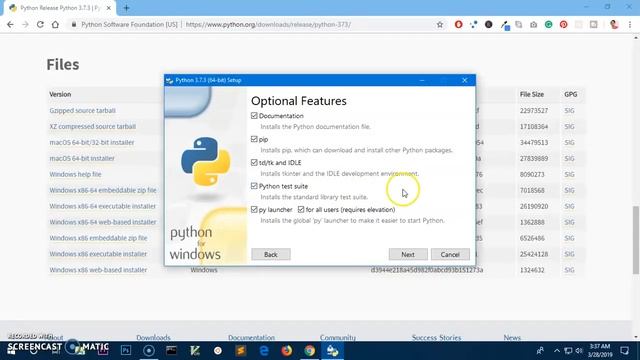This screenshot has width=640, height=360.
Task: Uncheck the pip feature
Action: (254, 139)
